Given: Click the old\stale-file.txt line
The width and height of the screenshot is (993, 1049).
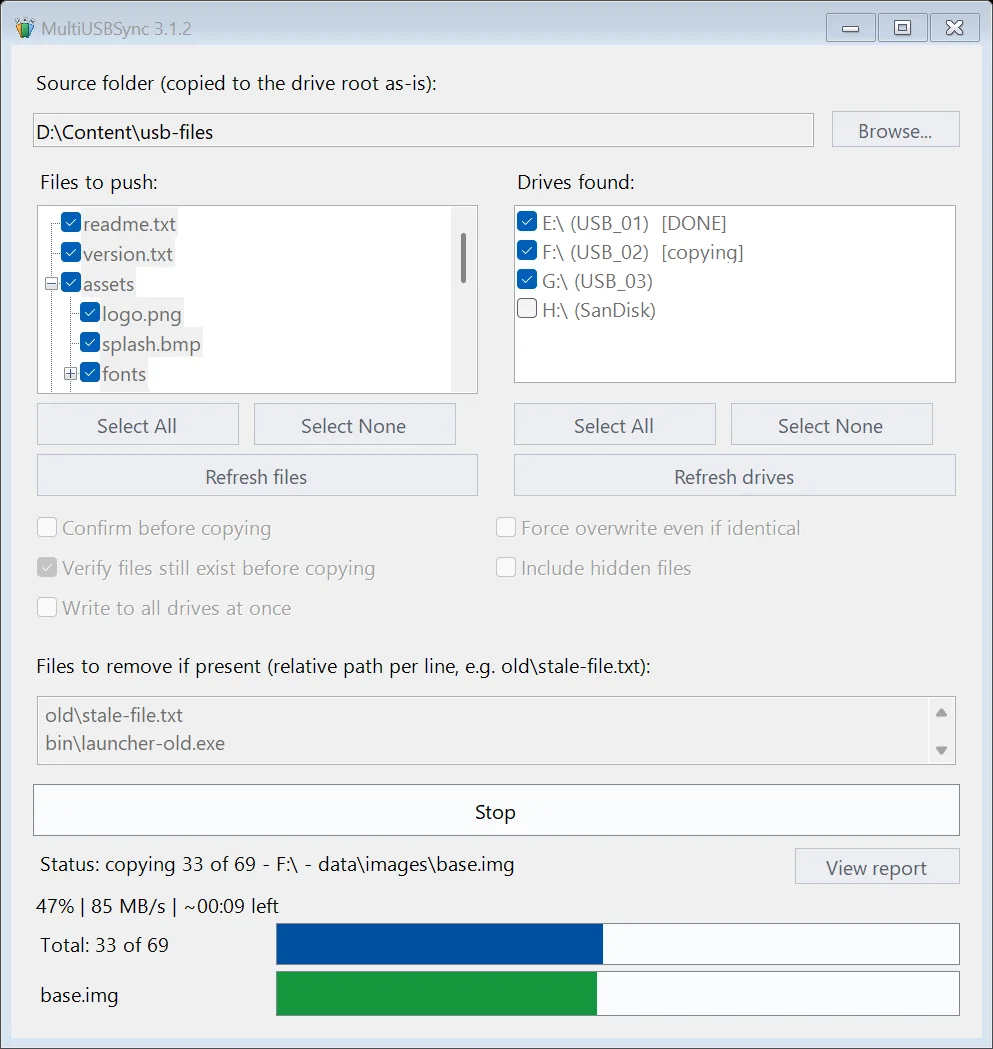Looking at the screenshot, I should [114, 715].
